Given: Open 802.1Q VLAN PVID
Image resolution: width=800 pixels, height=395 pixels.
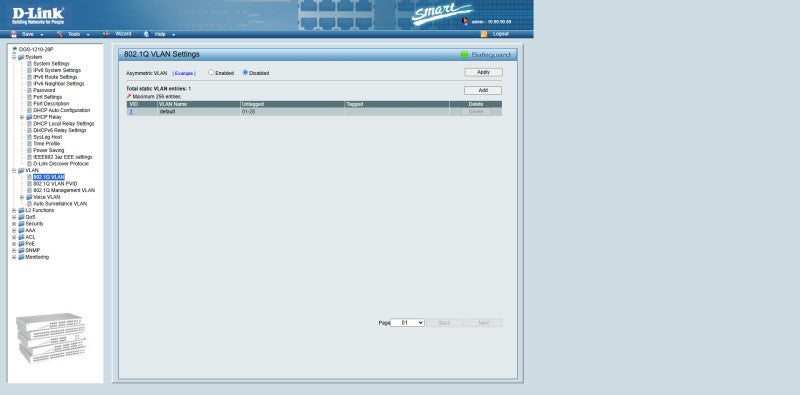Looking at the screenshot, I should click(x=55, y=184).
